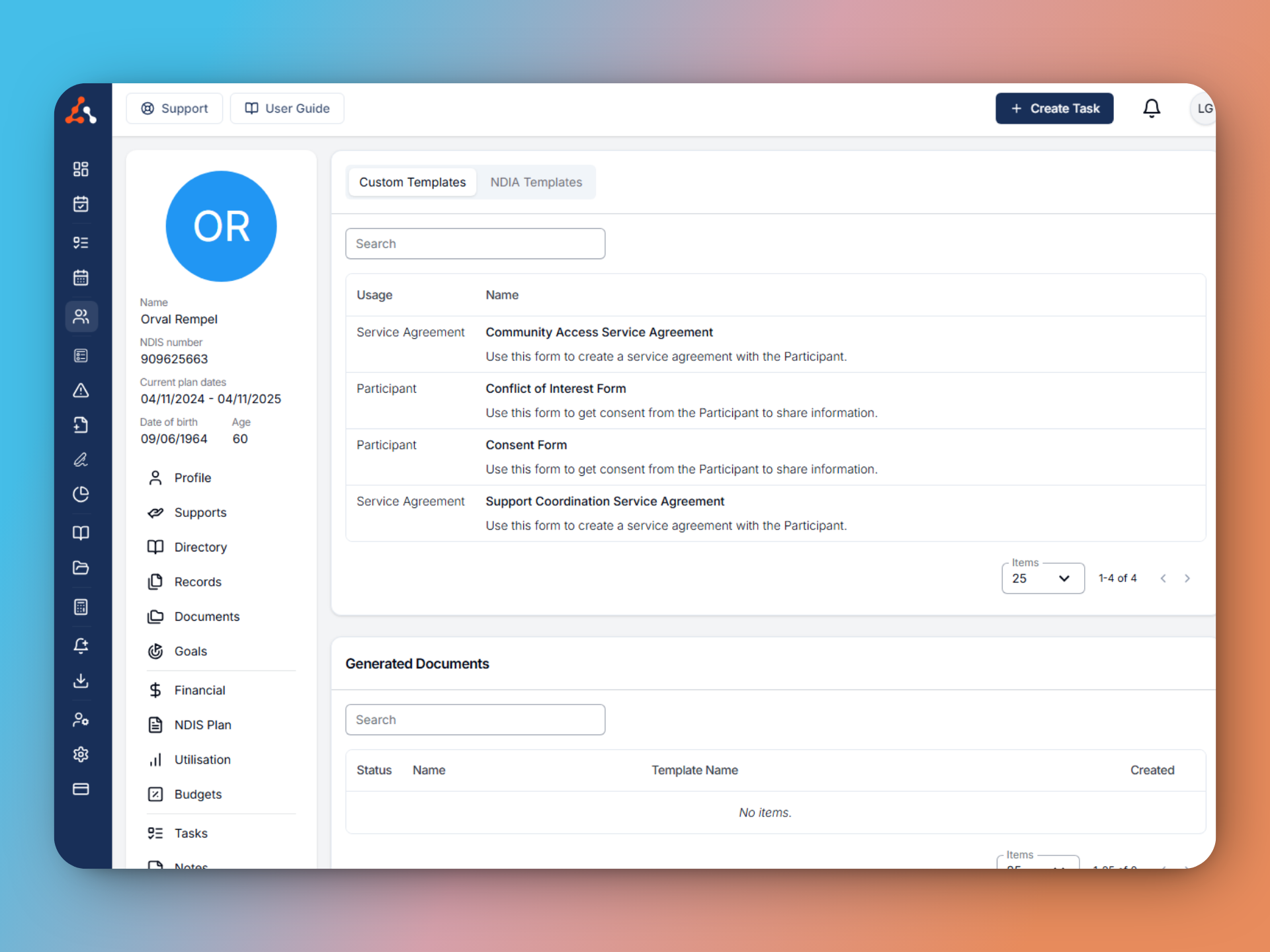Open the dashboard grid icon in sidebar
The image size is (1270, 952).
[81, 169]
